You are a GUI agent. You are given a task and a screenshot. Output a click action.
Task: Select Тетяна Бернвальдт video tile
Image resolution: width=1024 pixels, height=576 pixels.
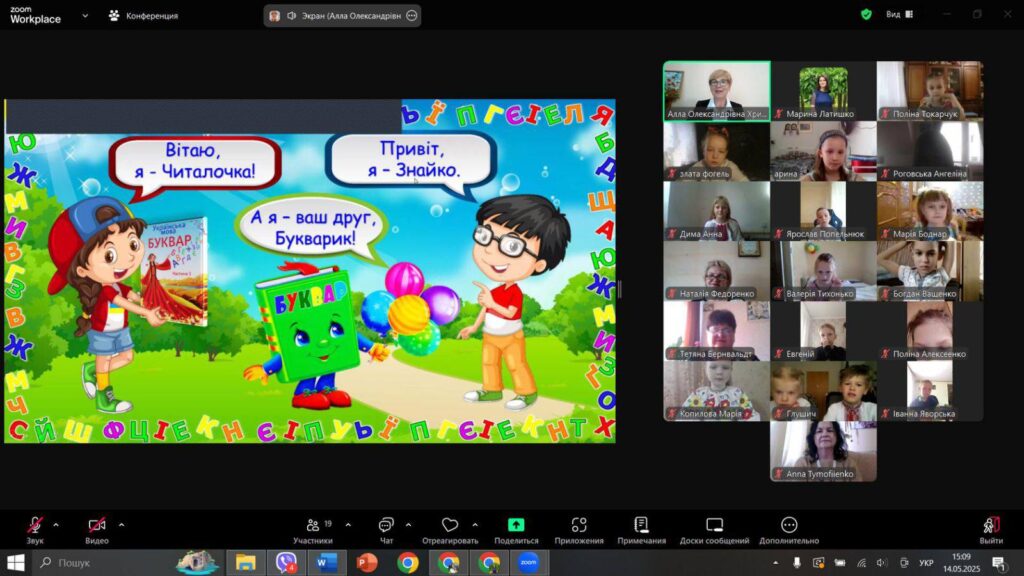[x=717, y=331]
